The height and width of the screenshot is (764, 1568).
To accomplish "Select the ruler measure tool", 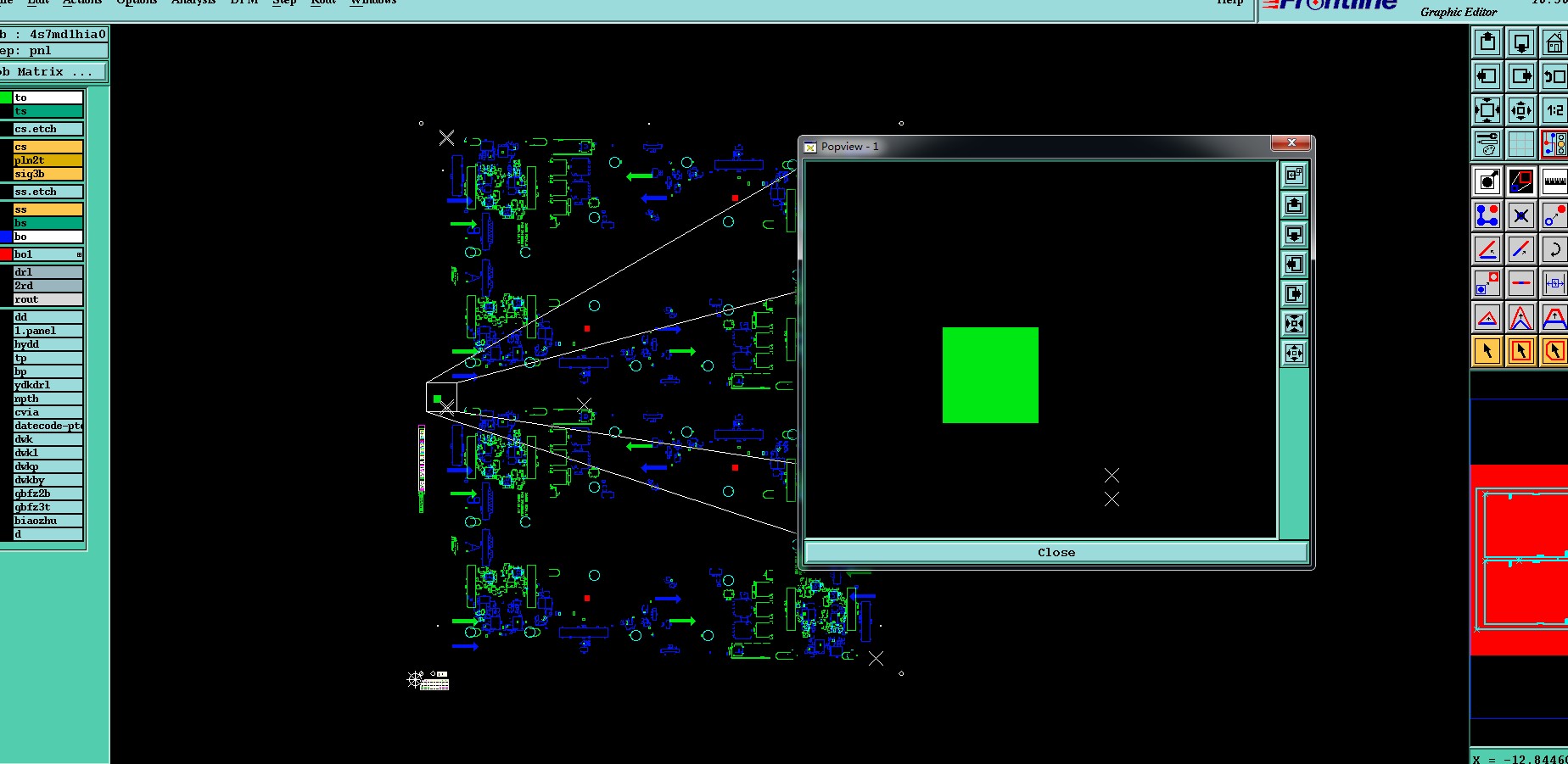I will point(1554,181).
